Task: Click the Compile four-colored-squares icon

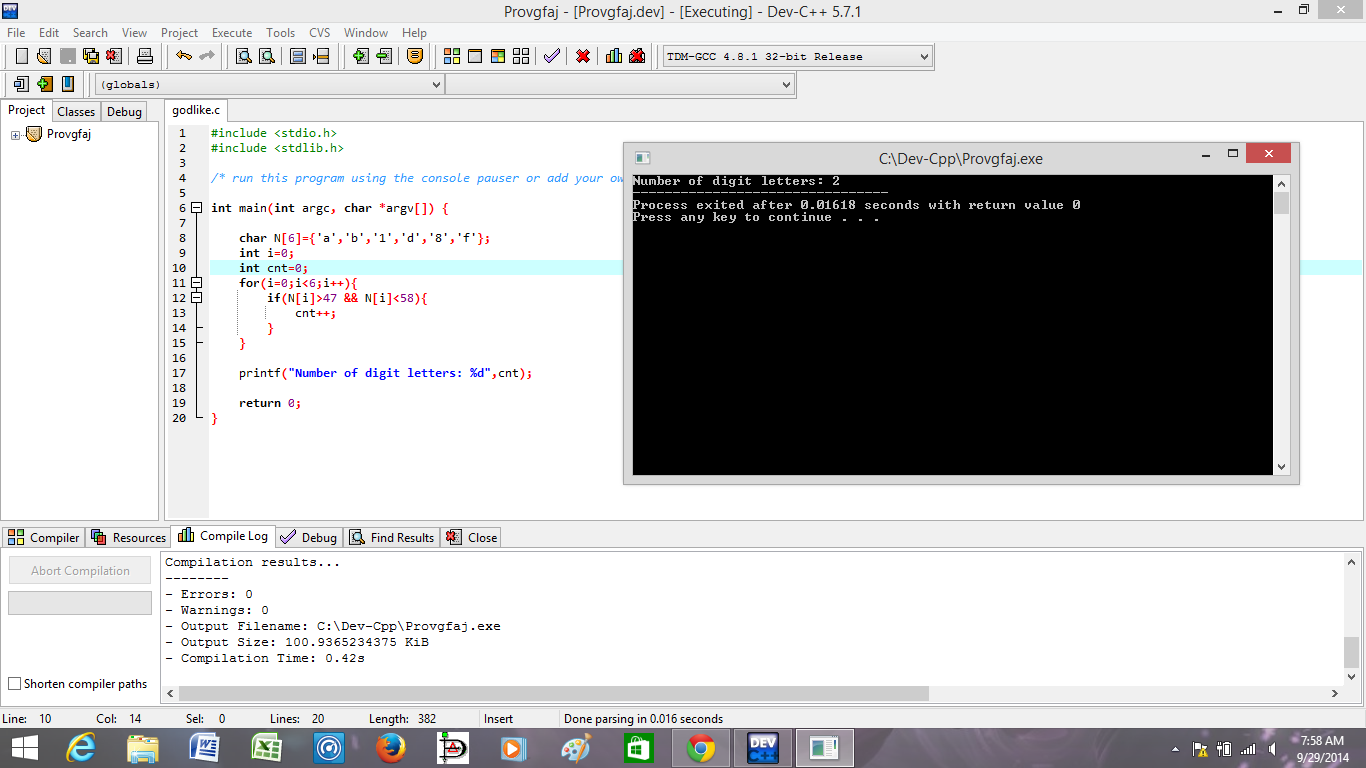Action: tap(452, 56)
